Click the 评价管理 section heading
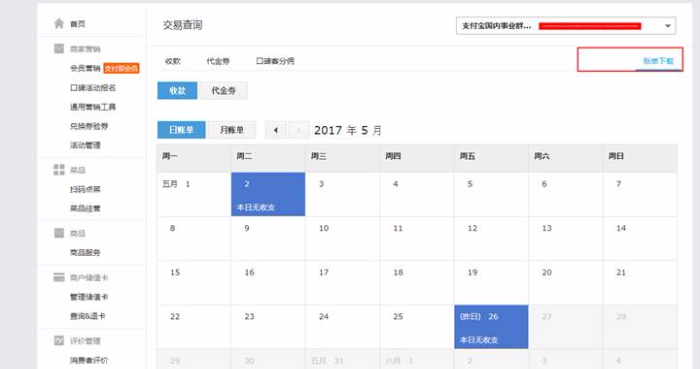The width and height of the screenshot is (700, 369). point(85,341)
